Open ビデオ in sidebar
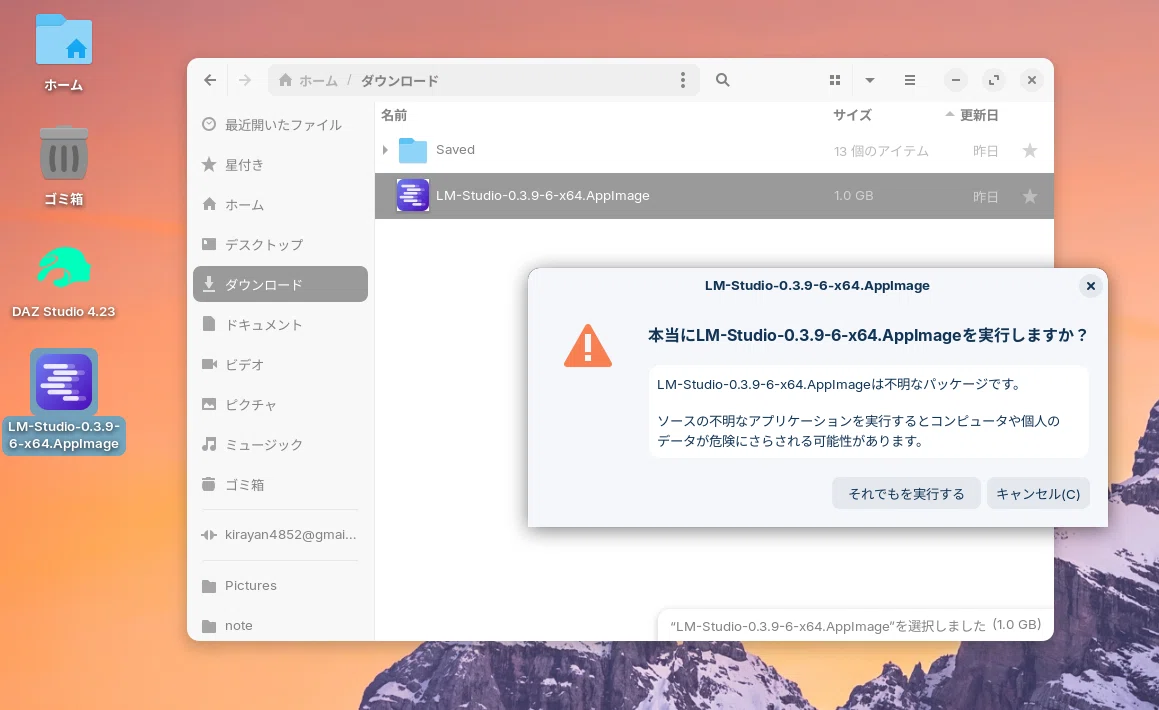This screenshot has height=710, width=1159. 280,364
